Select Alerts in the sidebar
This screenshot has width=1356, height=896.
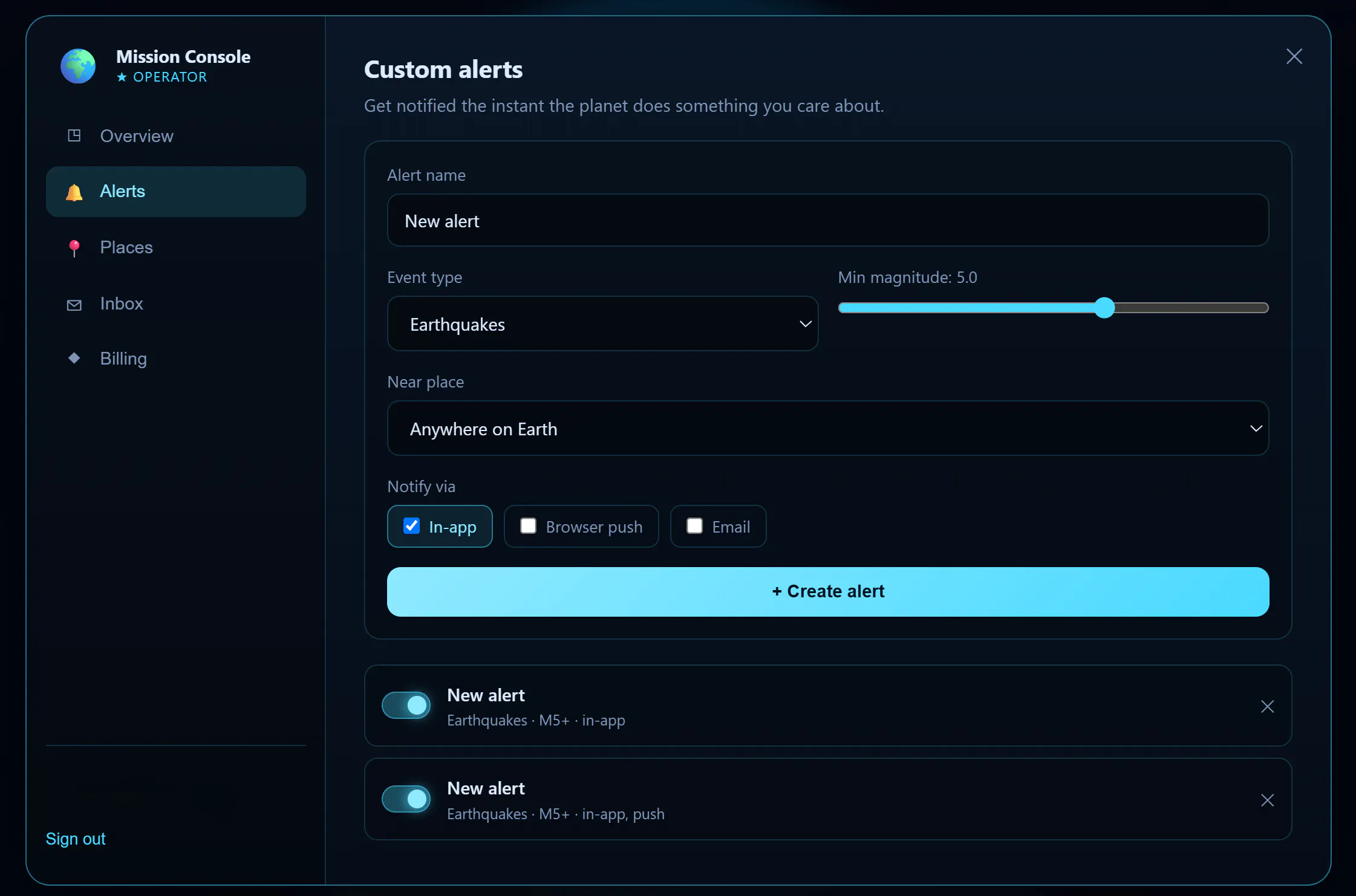176,192
